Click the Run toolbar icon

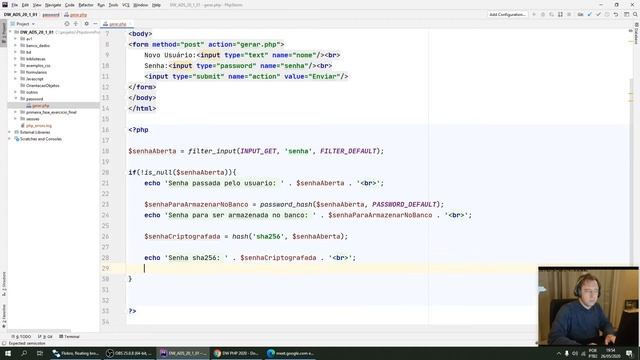[x=534, y=14]
